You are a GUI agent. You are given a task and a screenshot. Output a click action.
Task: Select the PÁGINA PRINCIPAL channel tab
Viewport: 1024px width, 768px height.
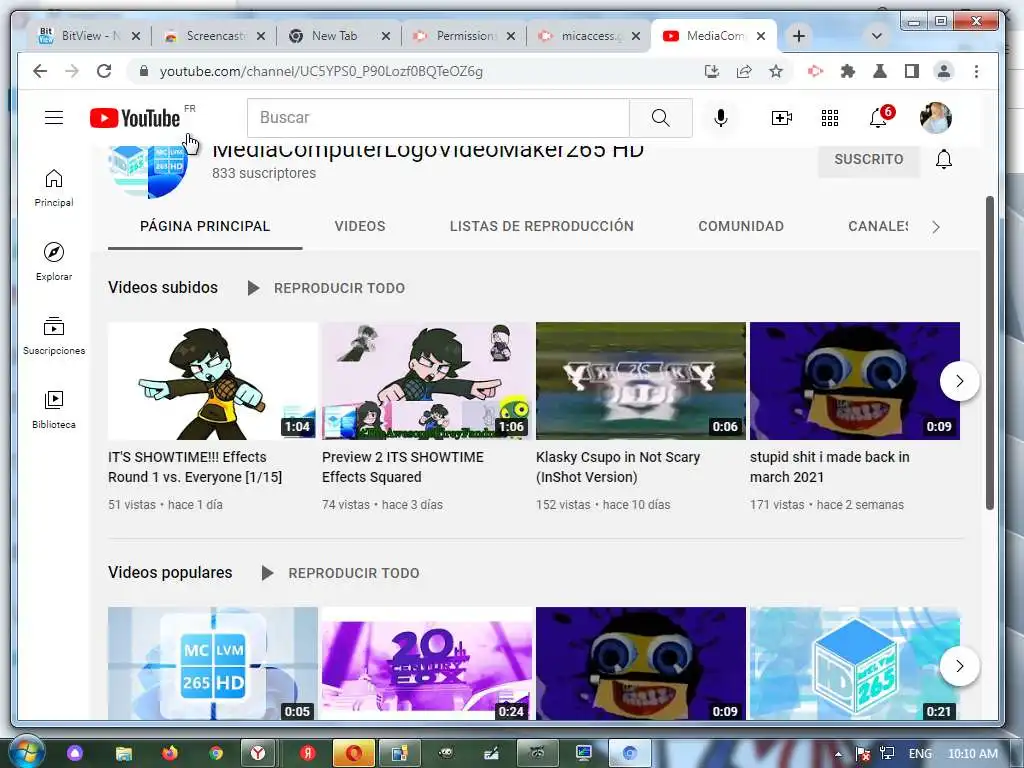205,226
